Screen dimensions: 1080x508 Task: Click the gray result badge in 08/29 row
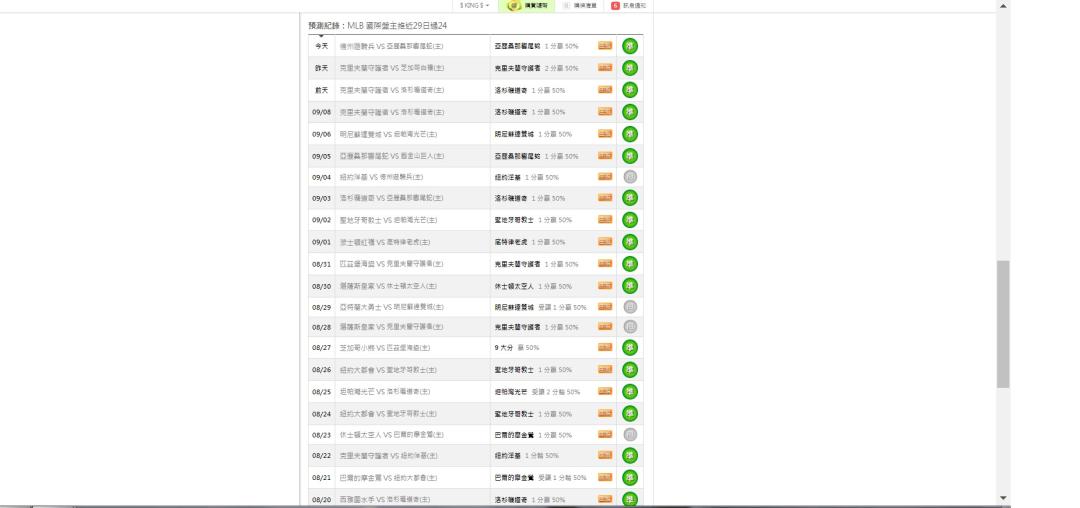click(x=630, y=307)
